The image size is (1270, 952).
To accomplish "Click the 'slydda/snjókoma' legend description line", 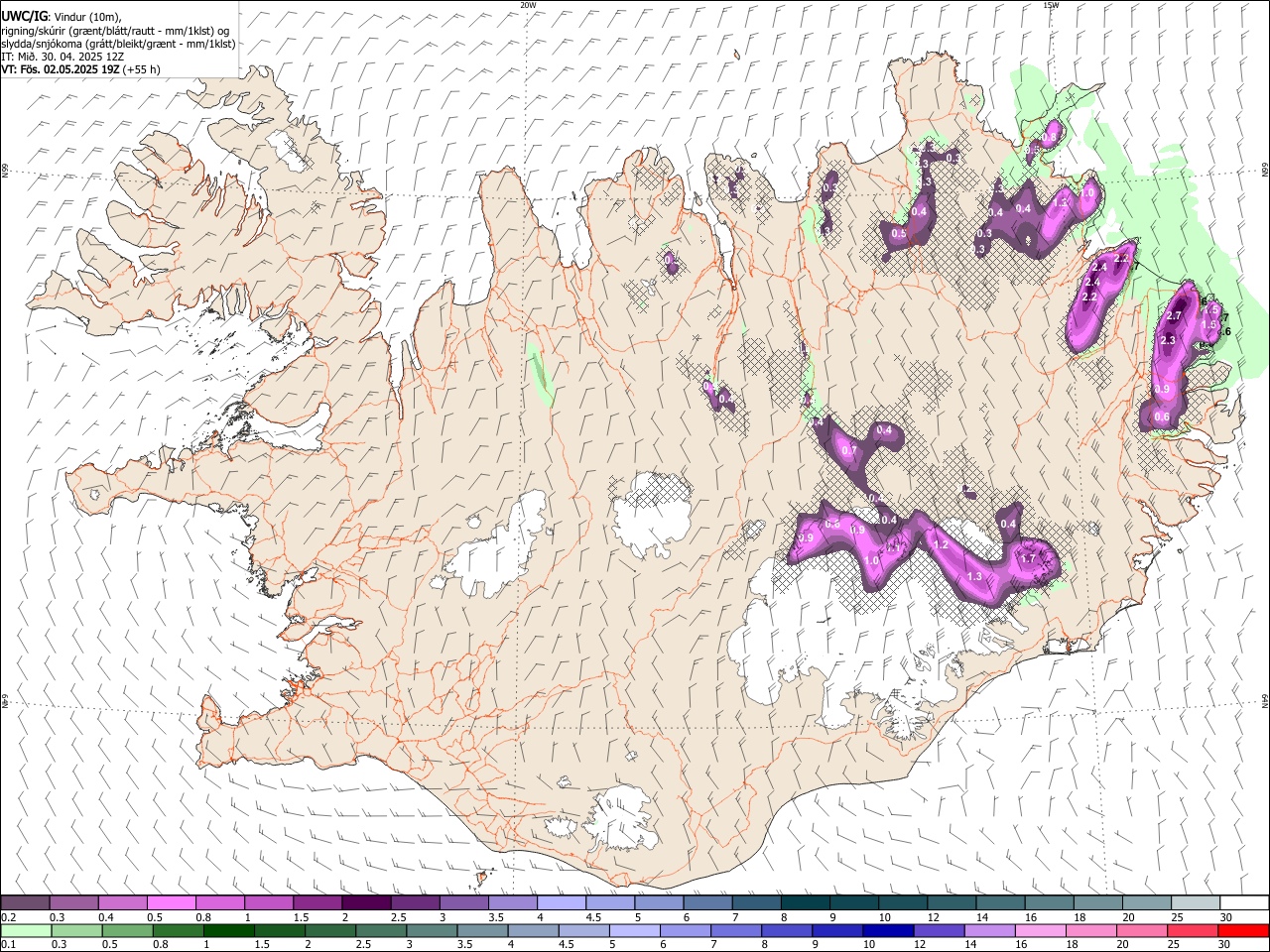I will (118, 44).
